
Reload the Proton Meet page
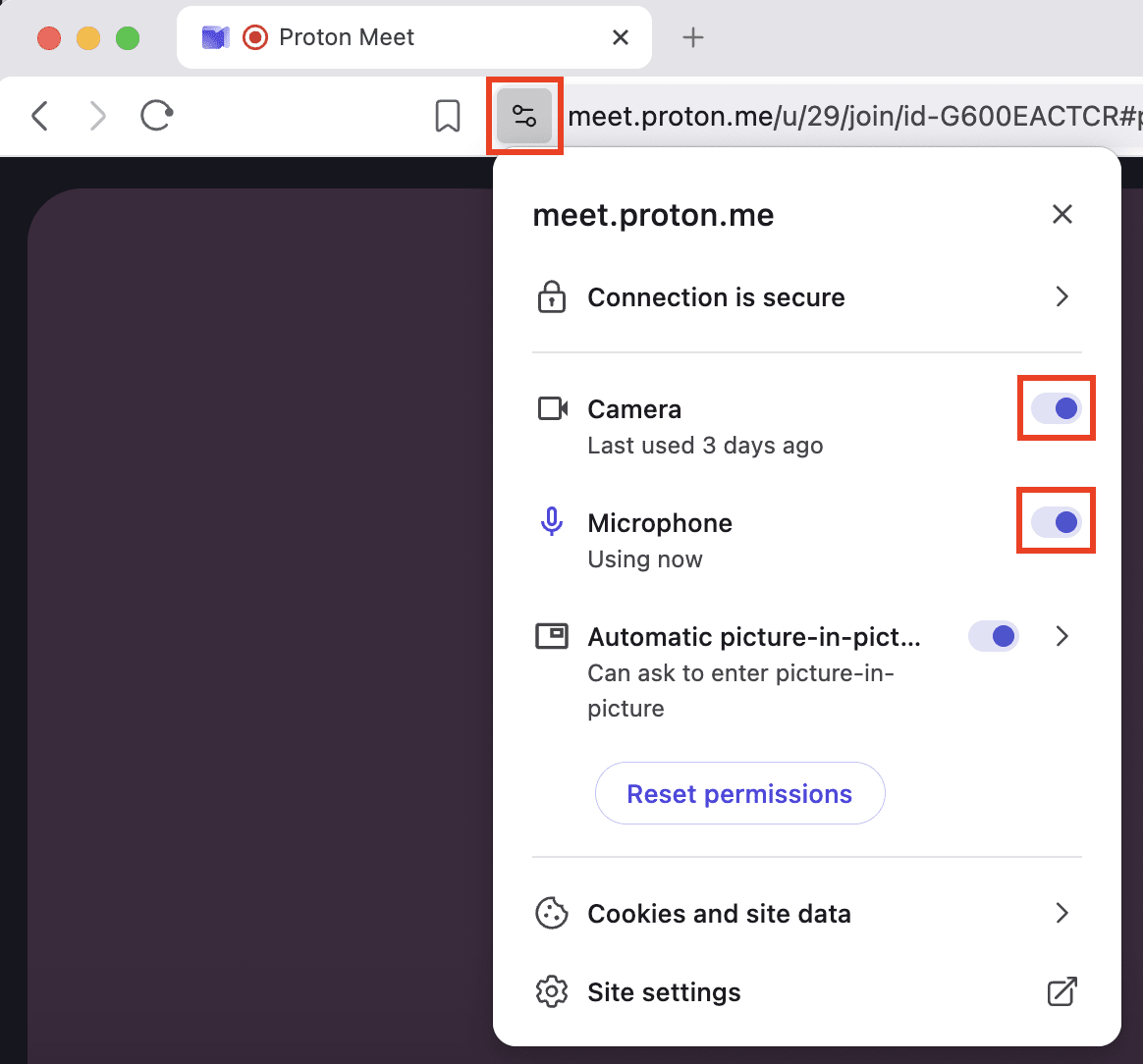click(x=156, y=115)
